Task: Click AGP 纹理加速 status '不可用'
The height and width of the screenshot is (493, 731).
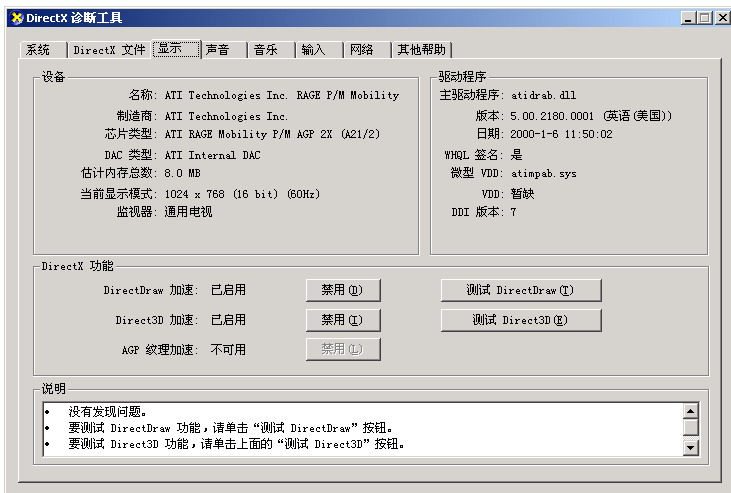Action: pyautogui.click(x=228, y=349)
